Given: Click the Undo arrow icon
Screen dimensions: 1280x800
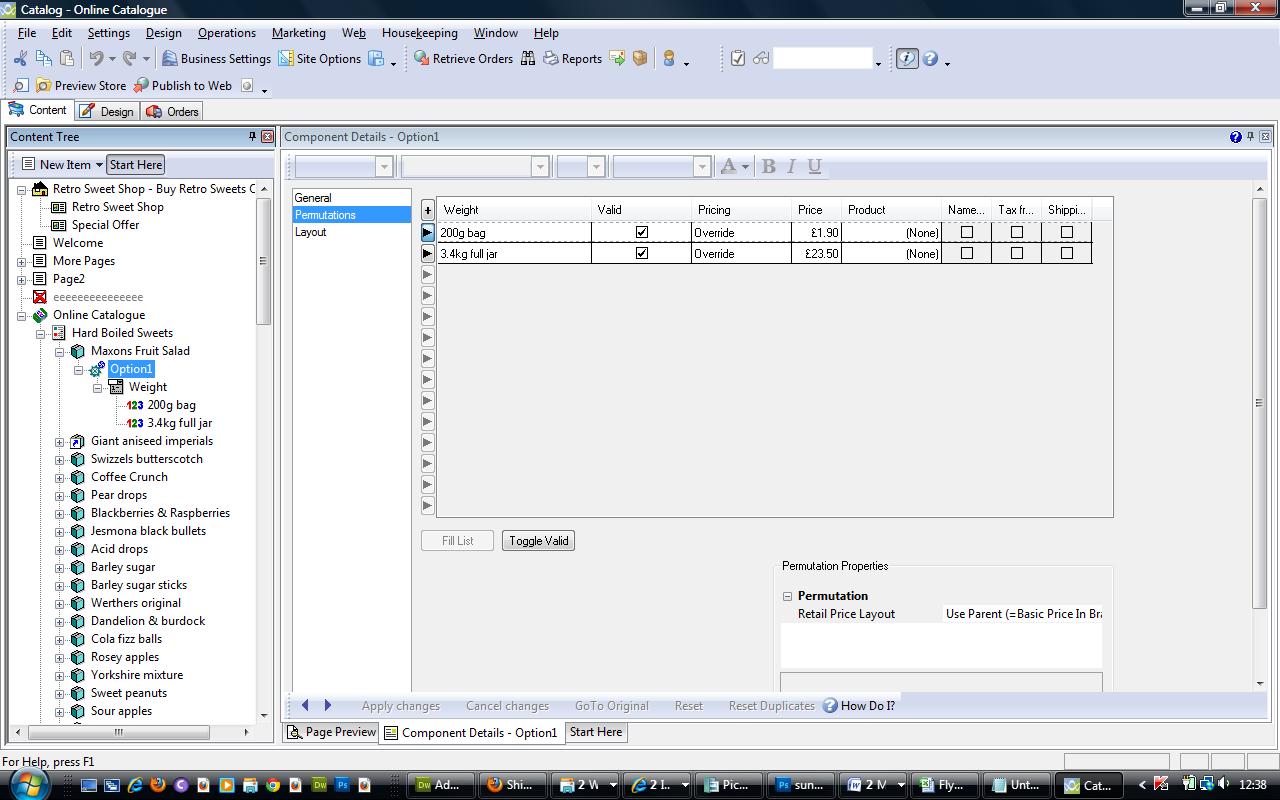Looking at the screenshot, I should click(x=96, y=59).
